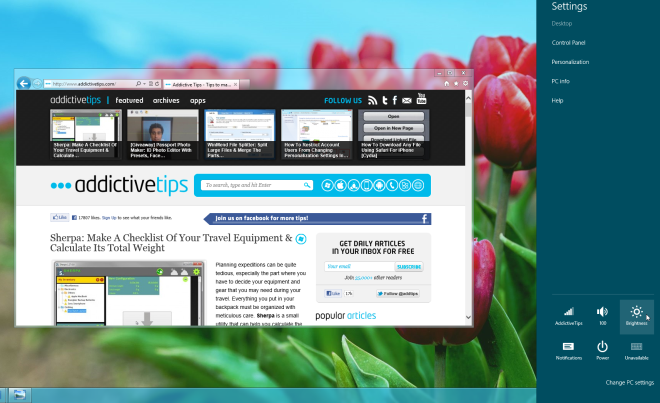Click the Facebook follow icon in header
The width and height of the screenshot is (660, 403).
coord(395,100)
